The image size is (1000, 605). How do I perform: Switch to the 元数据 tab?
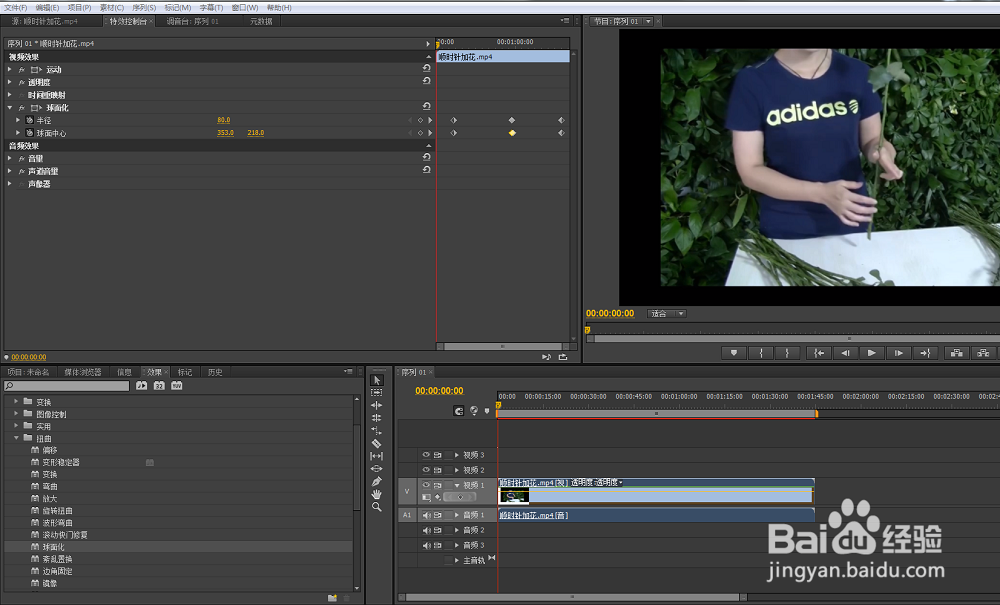(x=261, y=21)
